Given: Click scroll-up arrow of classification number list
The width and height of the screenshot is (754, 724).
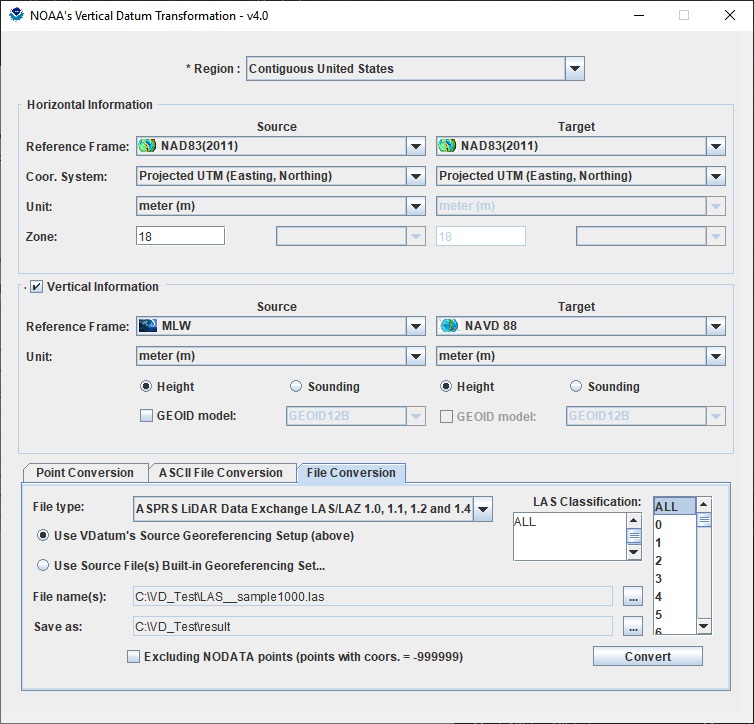Looking at the screenshot, I should (704, 504).
